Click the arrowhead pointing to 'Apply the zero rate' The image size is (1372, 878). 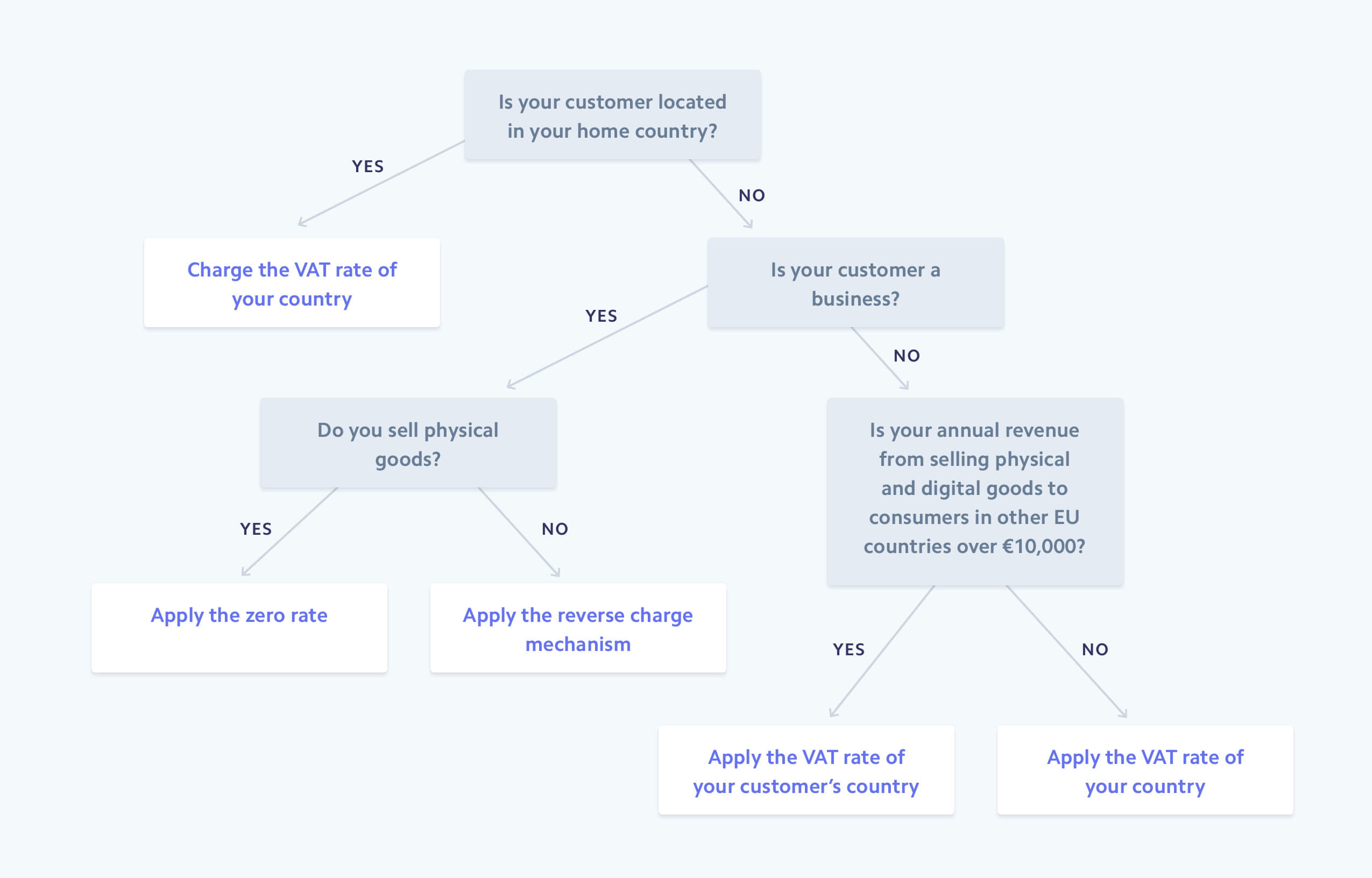coord(244,572)
